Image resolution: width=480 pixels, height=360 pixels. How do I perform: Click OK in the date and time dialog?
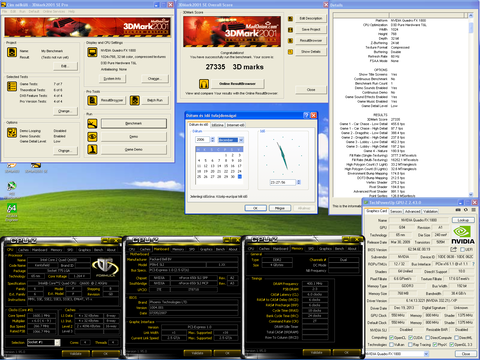[256, 208]
